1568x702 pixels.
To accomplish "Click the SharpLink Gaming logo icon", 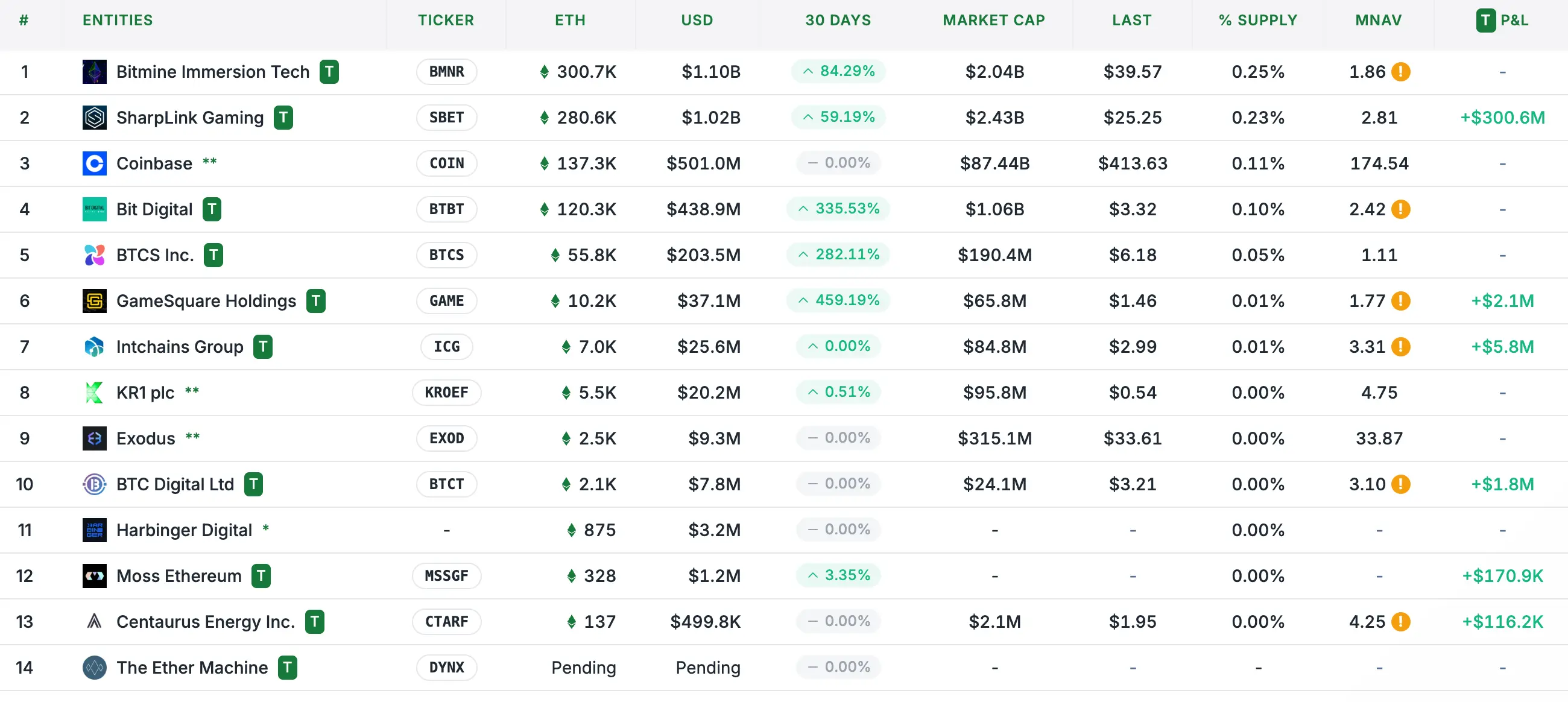I will pos(94,118).
